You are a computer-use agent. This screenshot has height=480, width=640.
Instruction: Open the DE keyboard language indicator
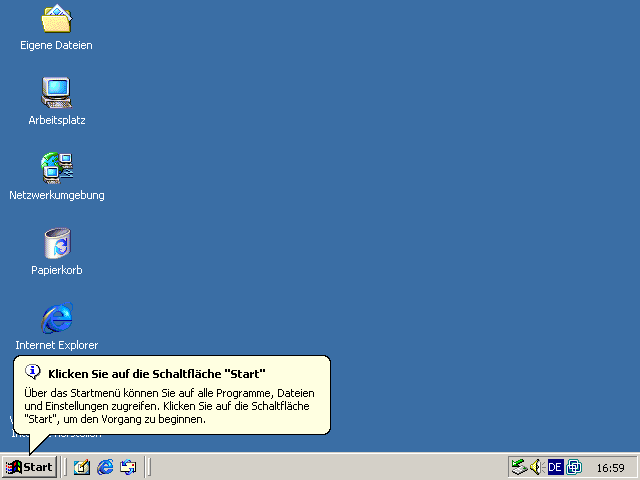coord(555,467)
